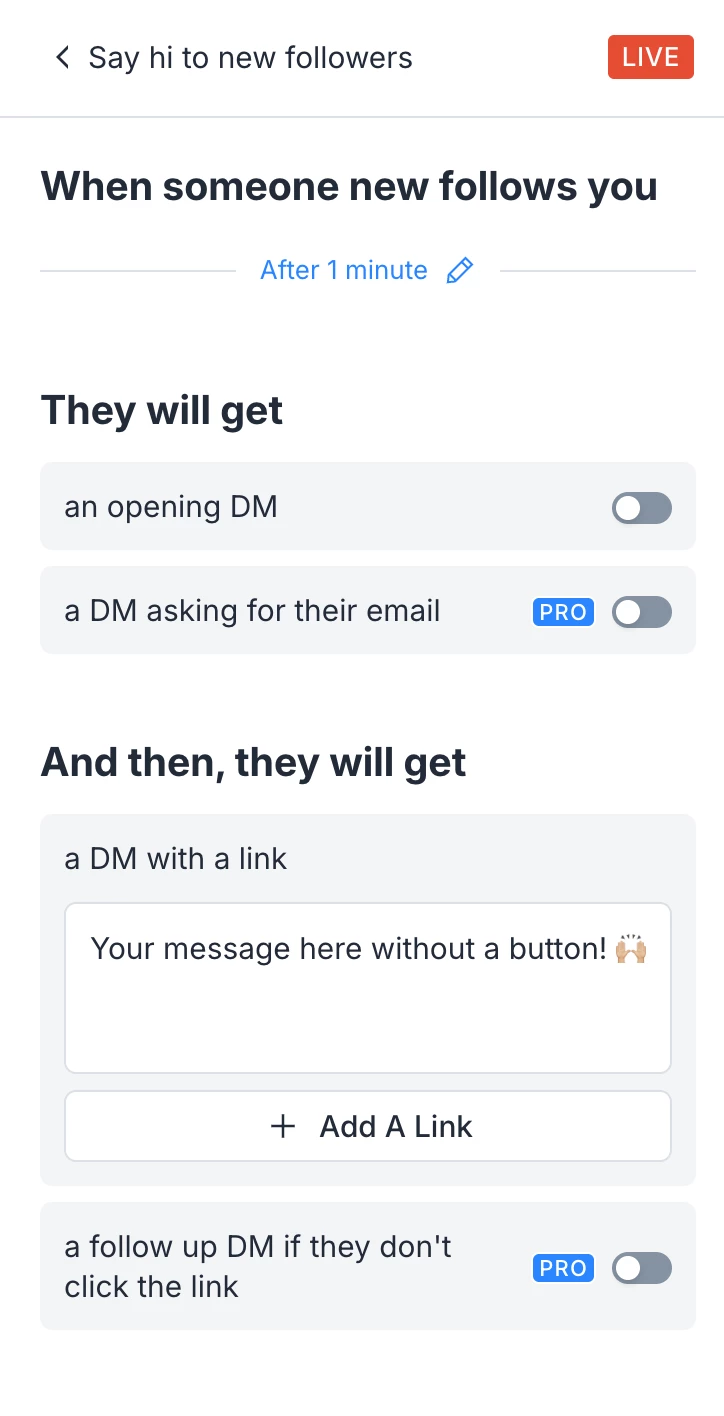
Task: Click into the DM message text box
Action: pyautogui.click(x=367, y=1010)
